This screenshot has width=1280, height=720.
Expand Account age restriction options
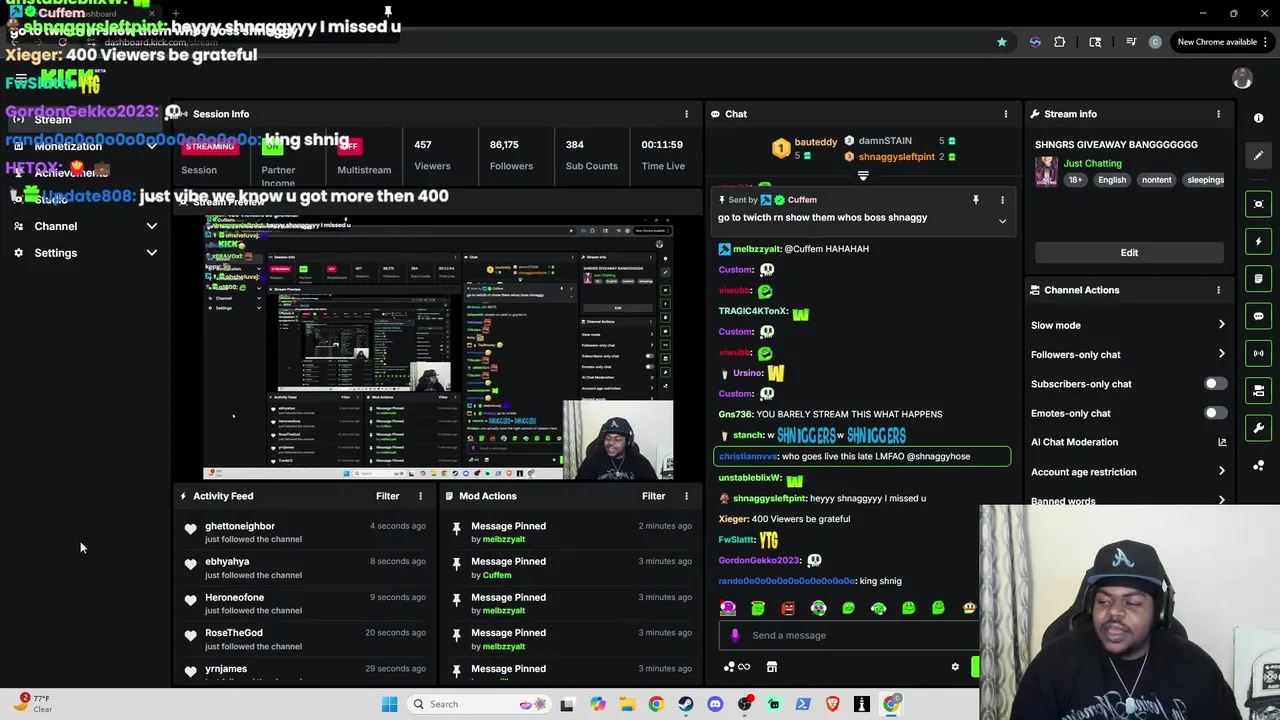pyautogui.click(x=1221, y=472)
